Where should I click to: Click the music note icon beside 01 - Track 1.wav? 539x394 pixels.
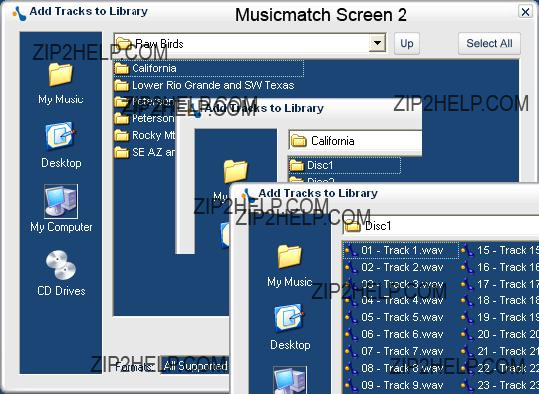[x=351, y=251]
